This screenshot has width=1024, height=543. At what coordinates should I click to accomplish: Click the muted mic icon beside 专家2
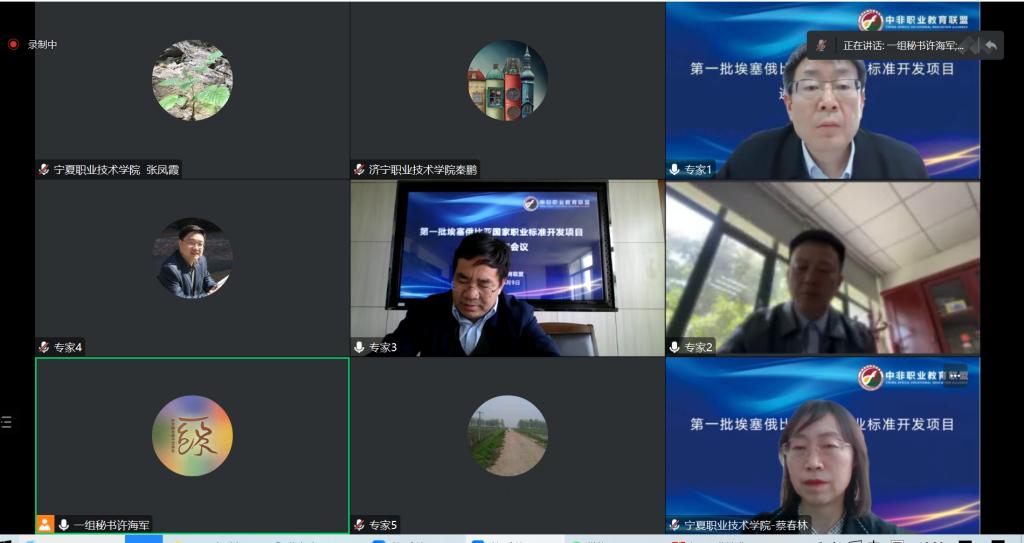pyautogui.click(x=675, y=347)
